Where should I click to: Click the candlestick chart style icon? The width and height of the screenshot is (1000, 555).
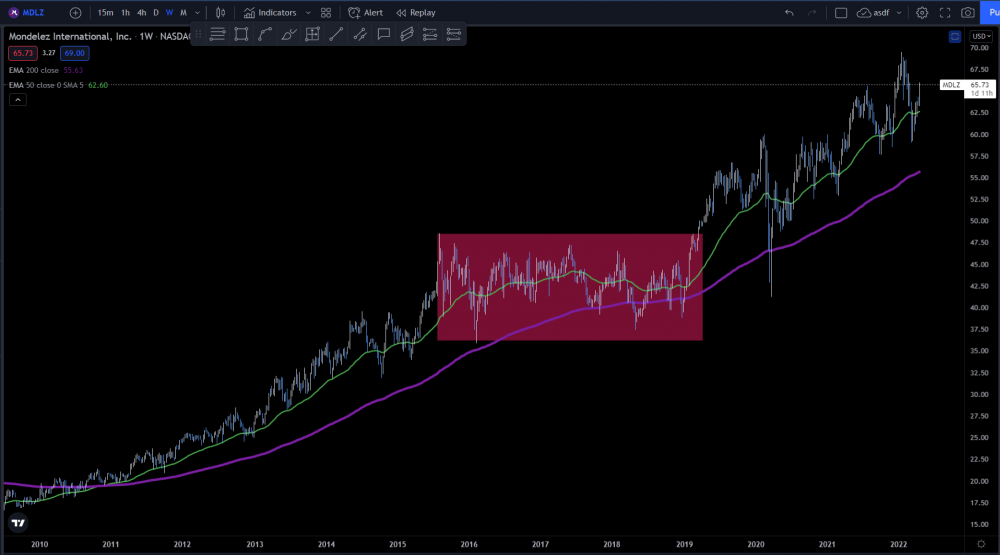(221, 13)
